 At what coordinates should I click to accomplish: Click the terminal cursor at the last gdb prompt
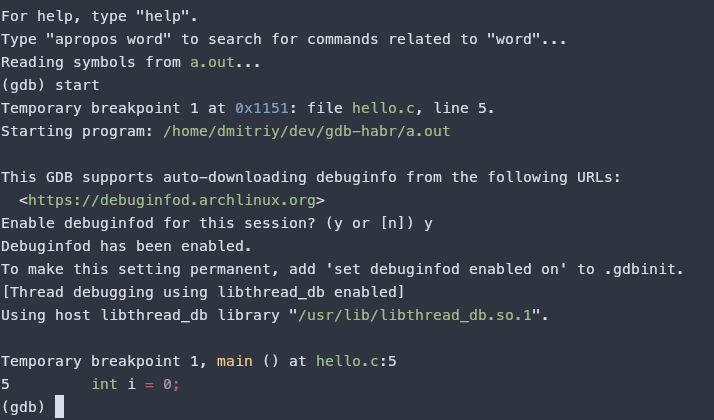60,407
